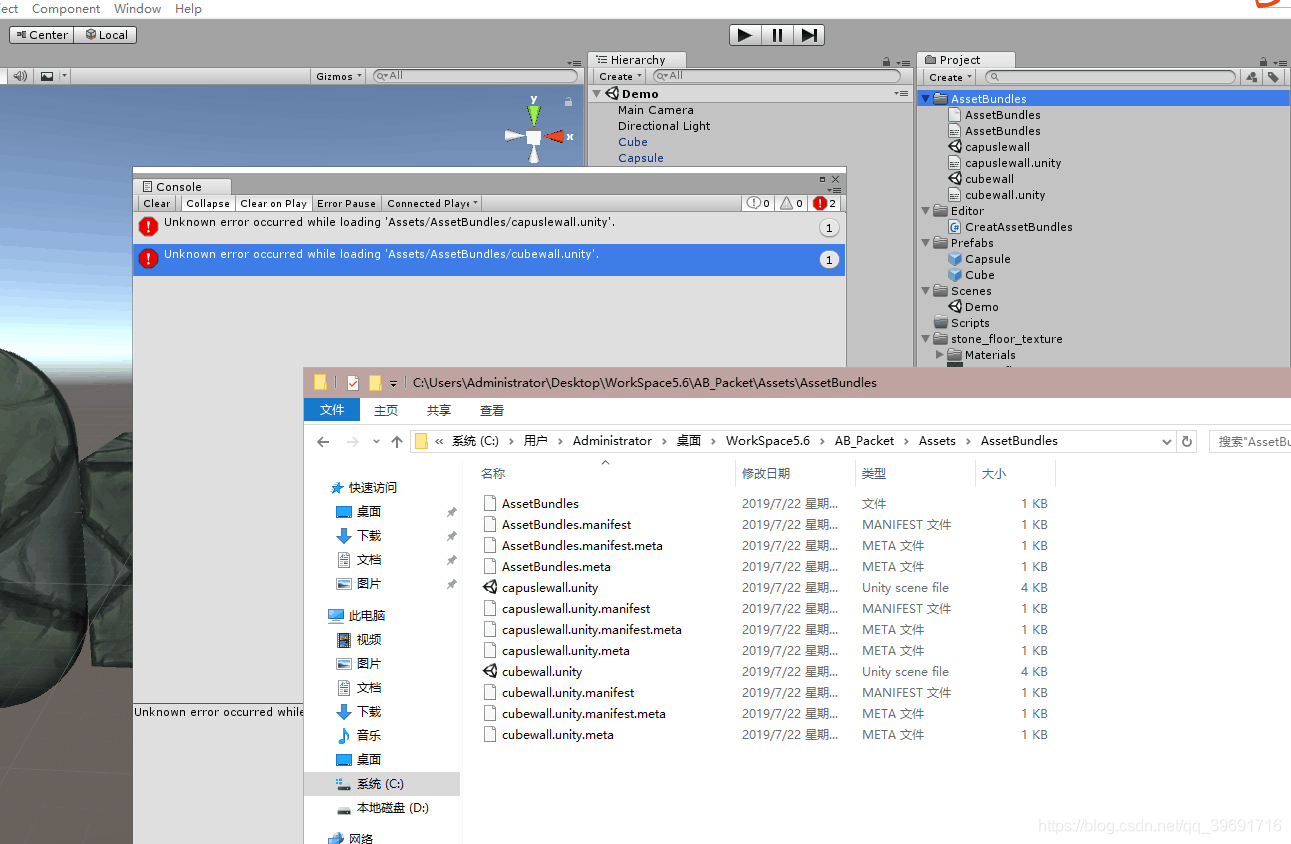
Task: Select the Capsule object in Hierarchy
Action: pos(640,158)
